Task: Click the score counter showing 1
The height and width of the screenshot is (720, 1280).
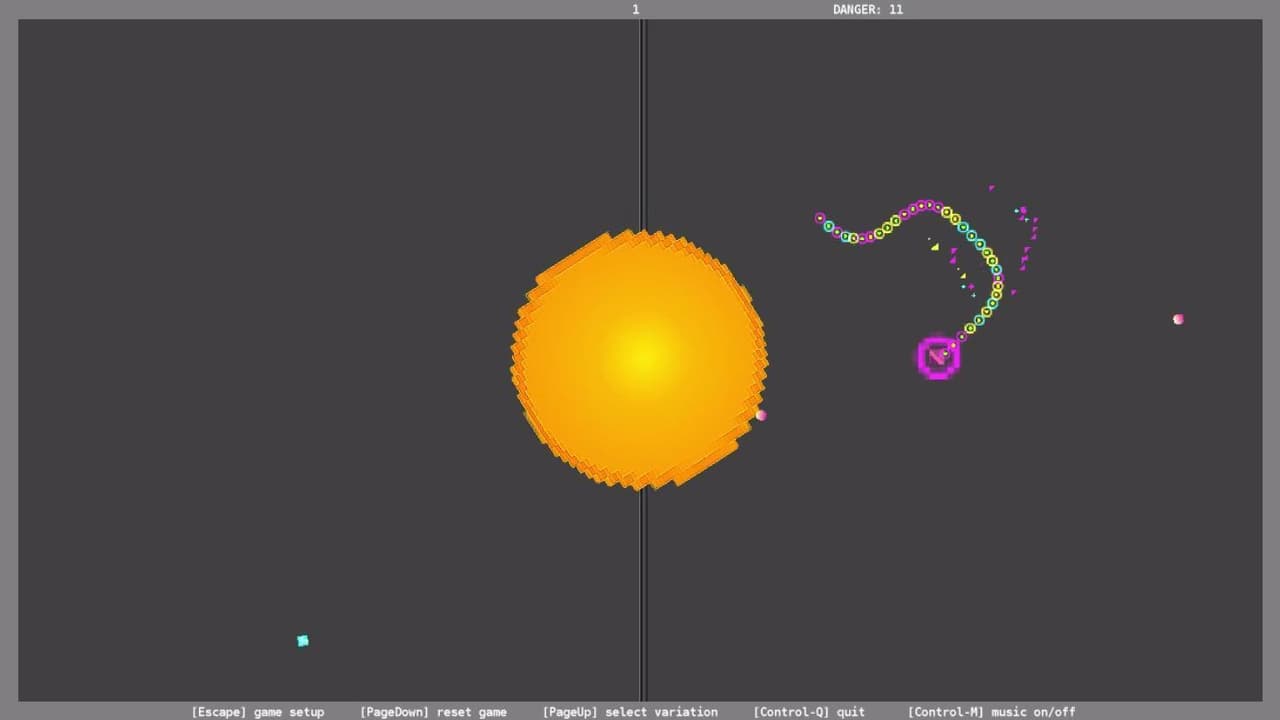Action: pos(635,9)
